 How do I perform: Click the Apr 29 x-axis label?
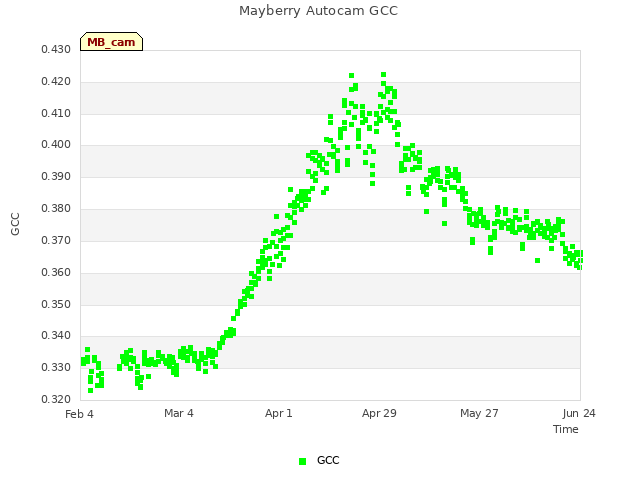click(379, 413)
